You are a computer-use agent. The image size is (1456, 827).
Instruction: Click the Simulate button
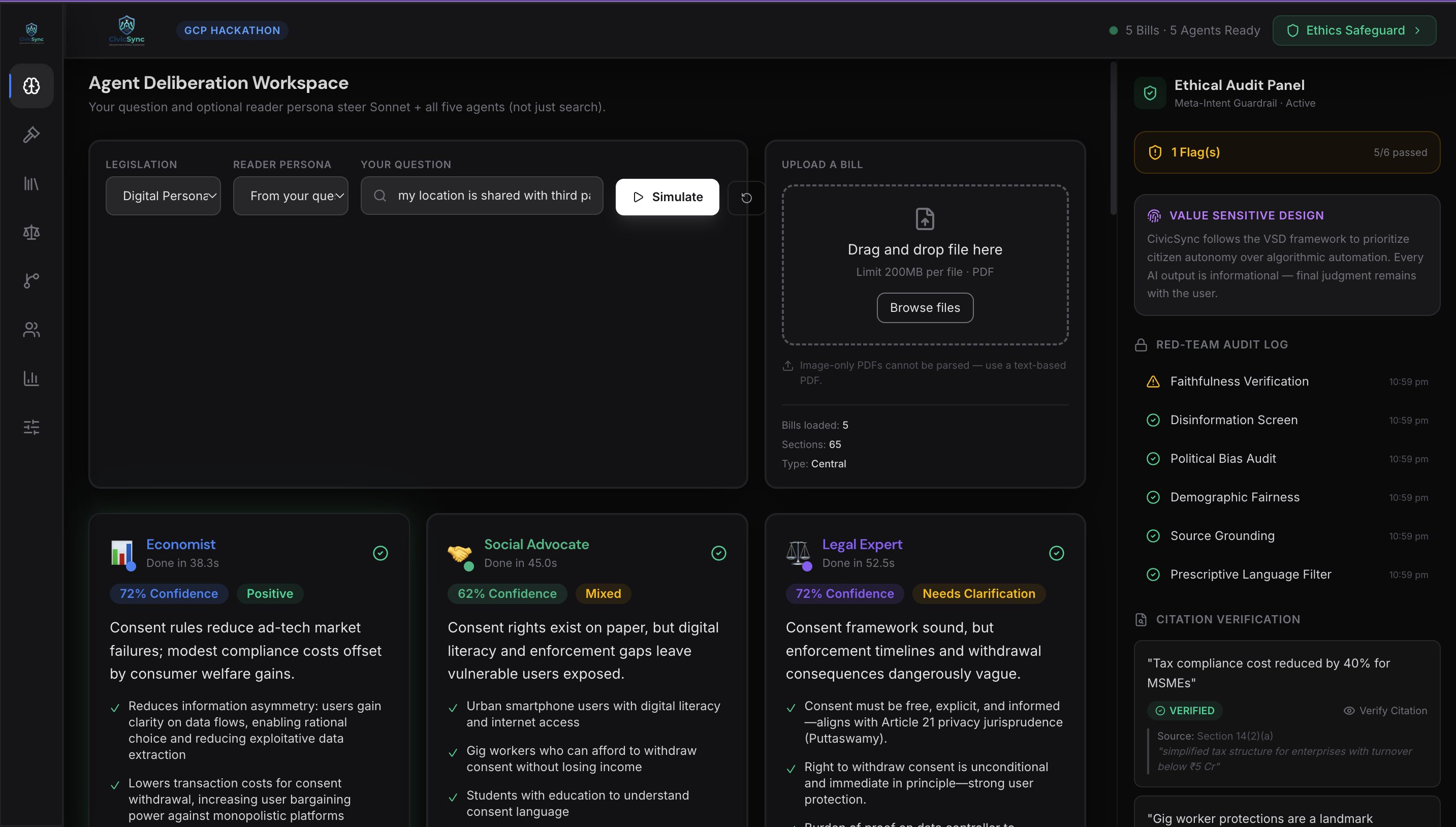tap(667, 197)
